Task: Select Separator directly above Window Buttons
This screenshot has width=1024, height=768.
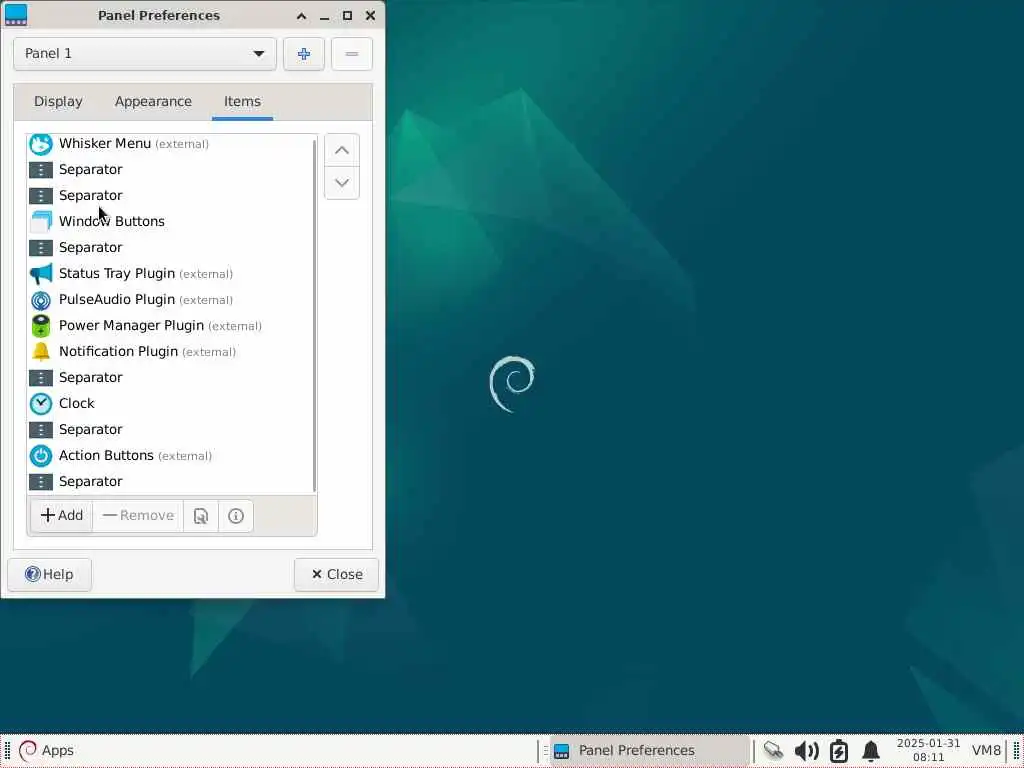Action: point(170,196)
